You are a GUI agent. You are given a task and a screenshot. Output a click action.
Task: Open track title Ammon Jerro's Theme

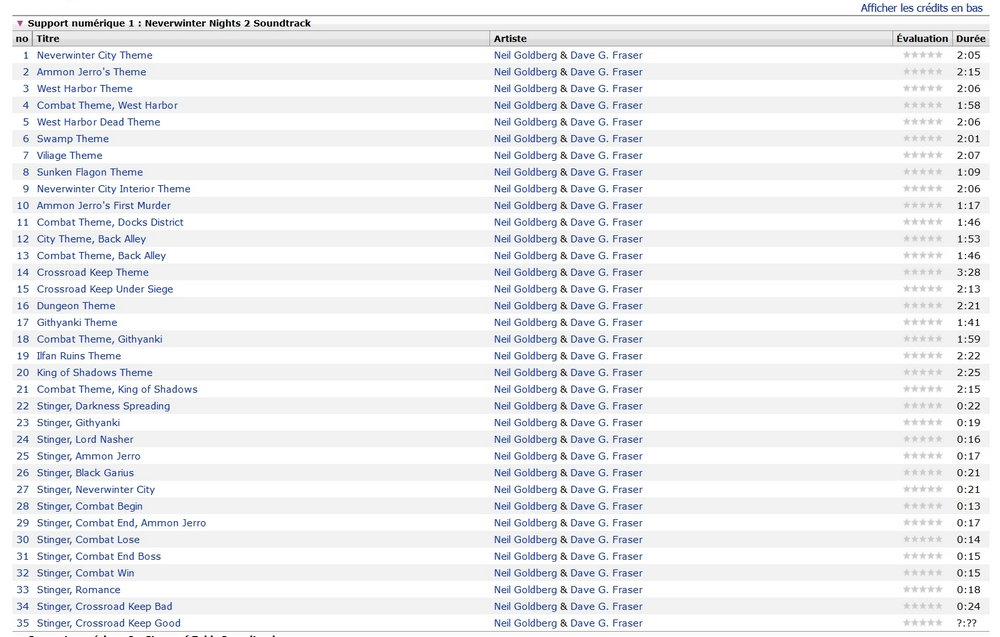coord(91,72)
